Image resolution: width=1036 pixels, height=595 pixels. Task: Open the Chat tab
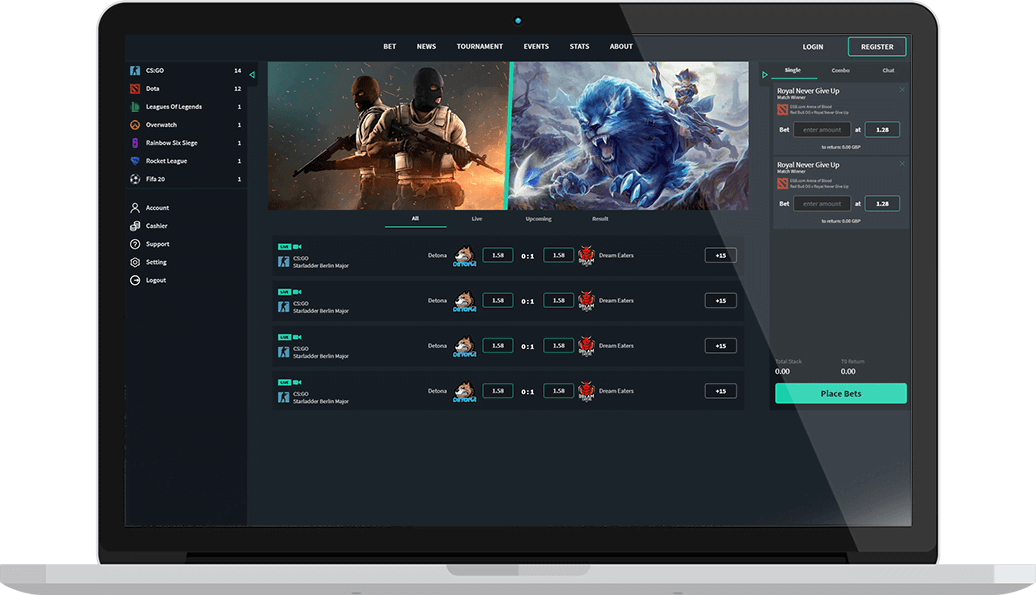888,70
